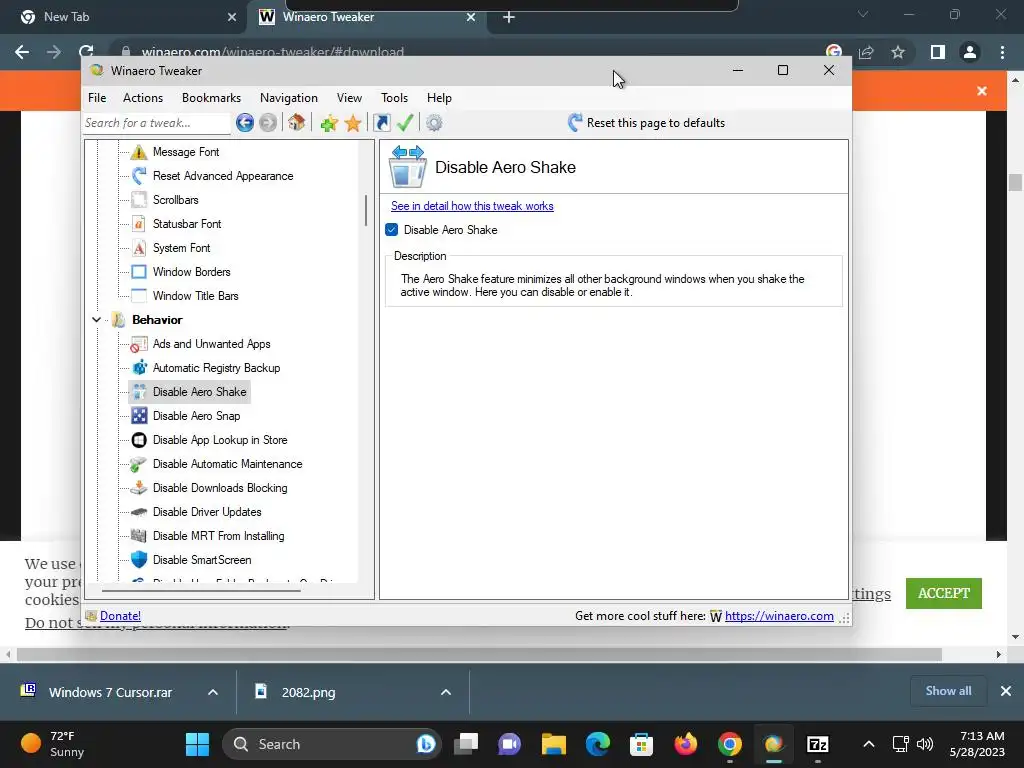Click the Disable App Lookup in Store icon
The height and width of the screenshot is (768, 1024).
pos(138,440)
